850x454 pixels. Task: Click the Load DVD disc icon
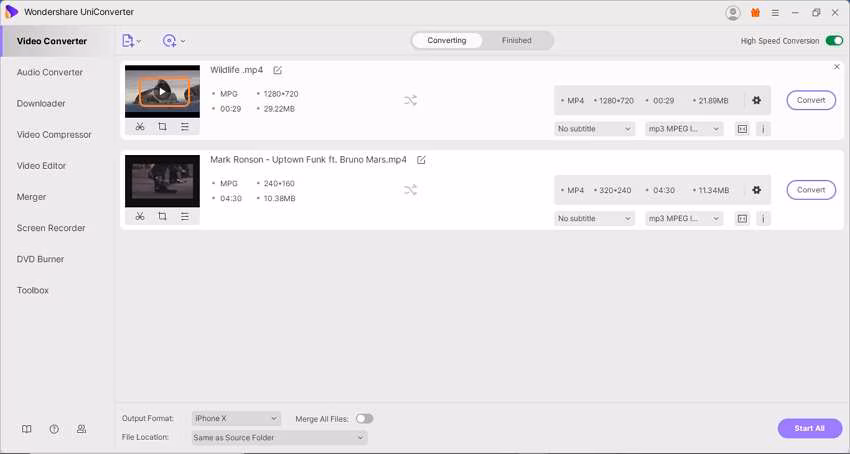pos(170,41)
